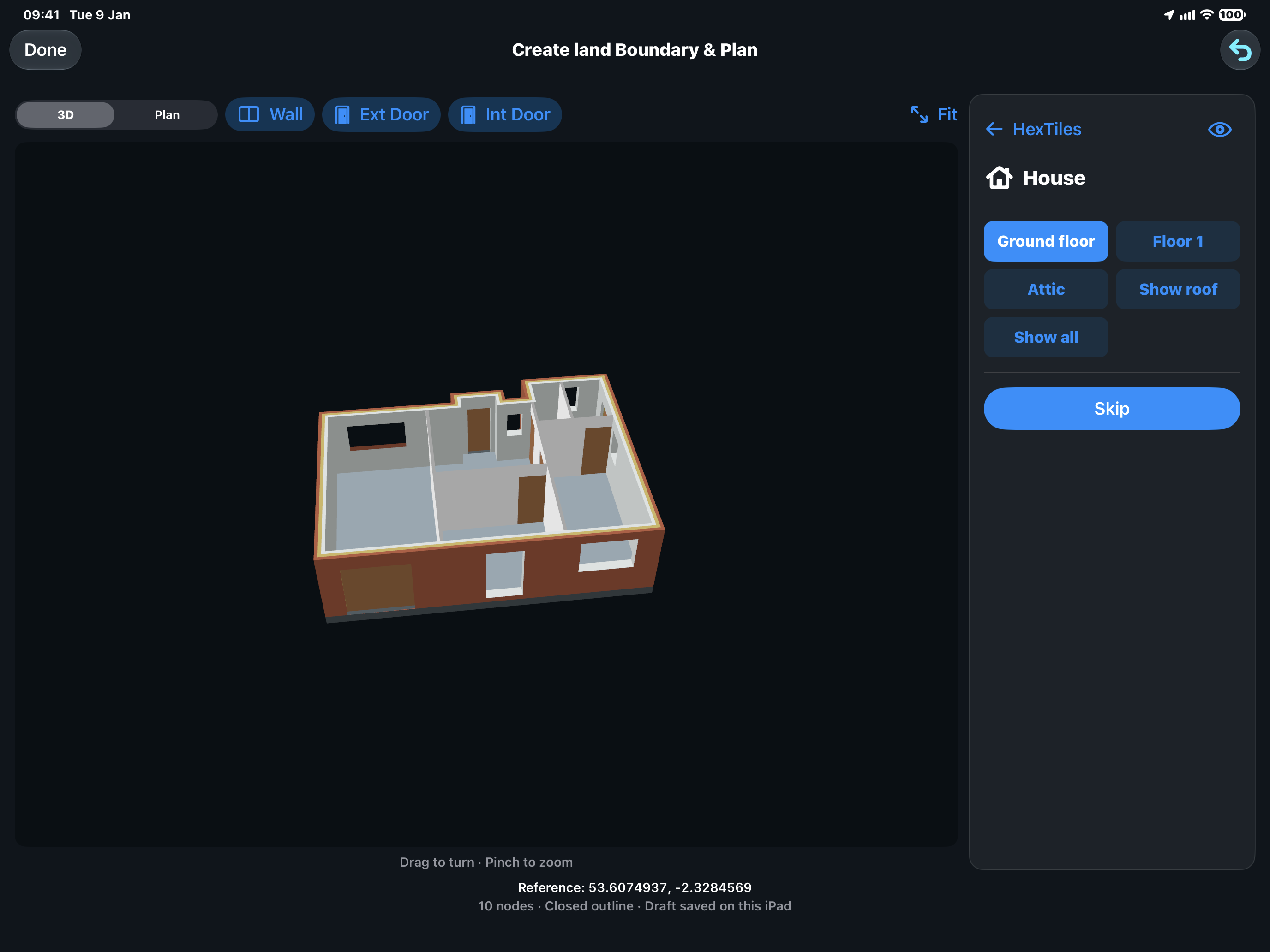Image resolution: width=1270 pixels, height=952 pixels.
Task: Click the 'Create land Boundary & Plan' title
Action: (635, 50)
